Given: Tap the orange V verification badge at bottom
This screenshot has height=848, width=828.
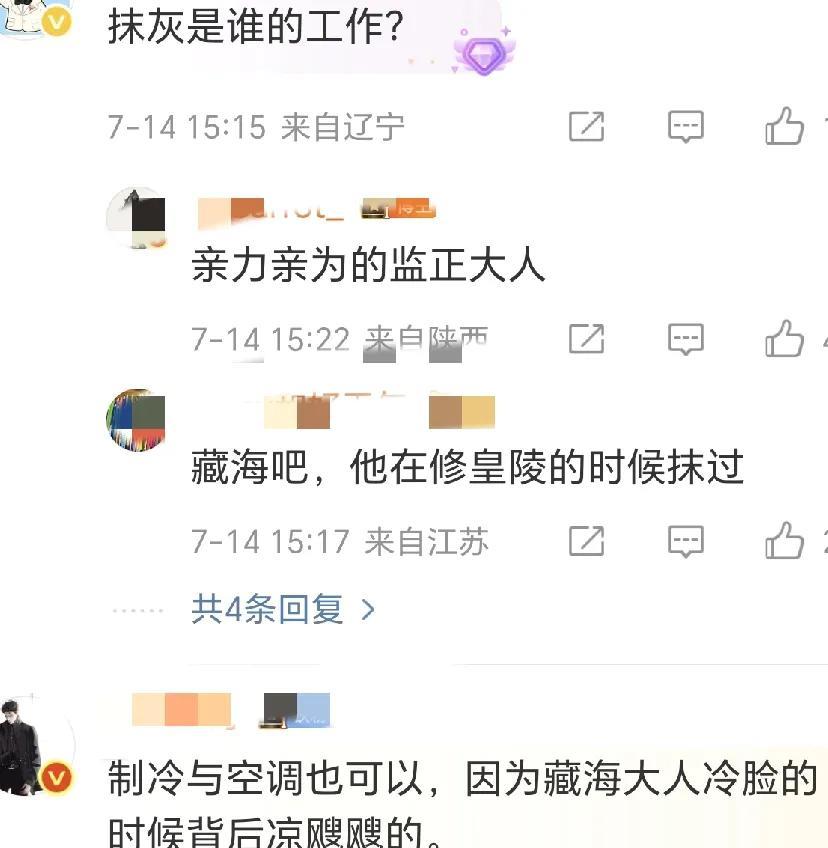Looking at the screenshot, I should 56,777.
